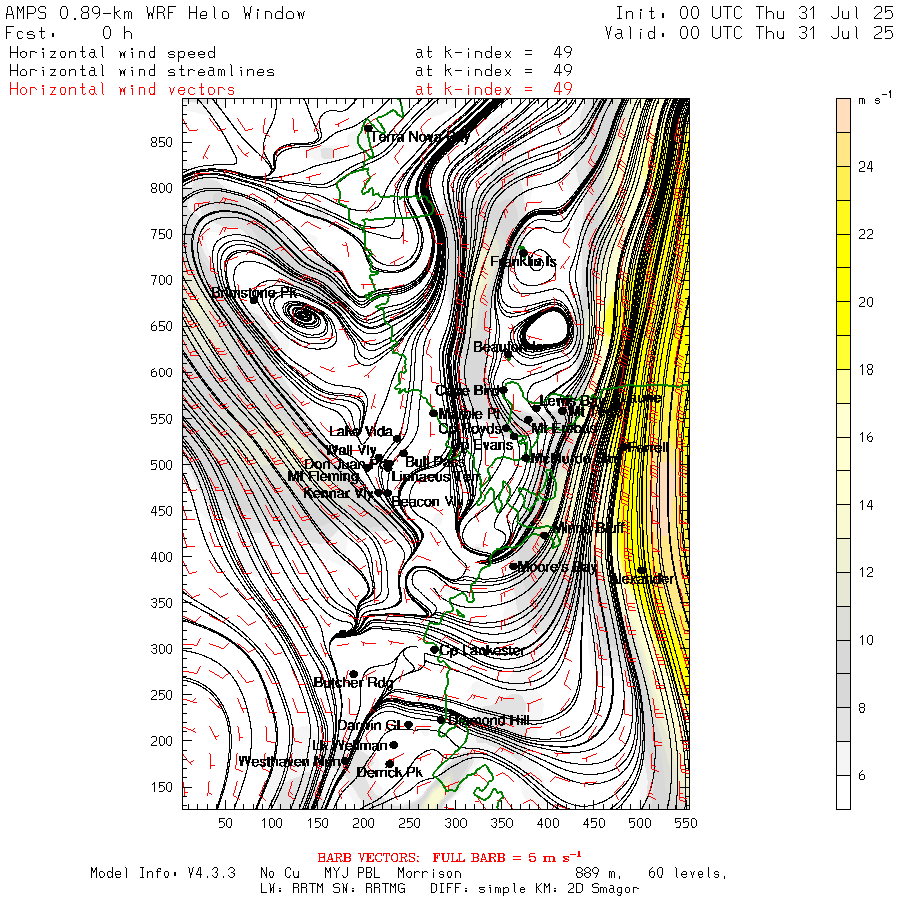
Task: Click the Diamond Hill station label
Action: click(x=489, y=720)
